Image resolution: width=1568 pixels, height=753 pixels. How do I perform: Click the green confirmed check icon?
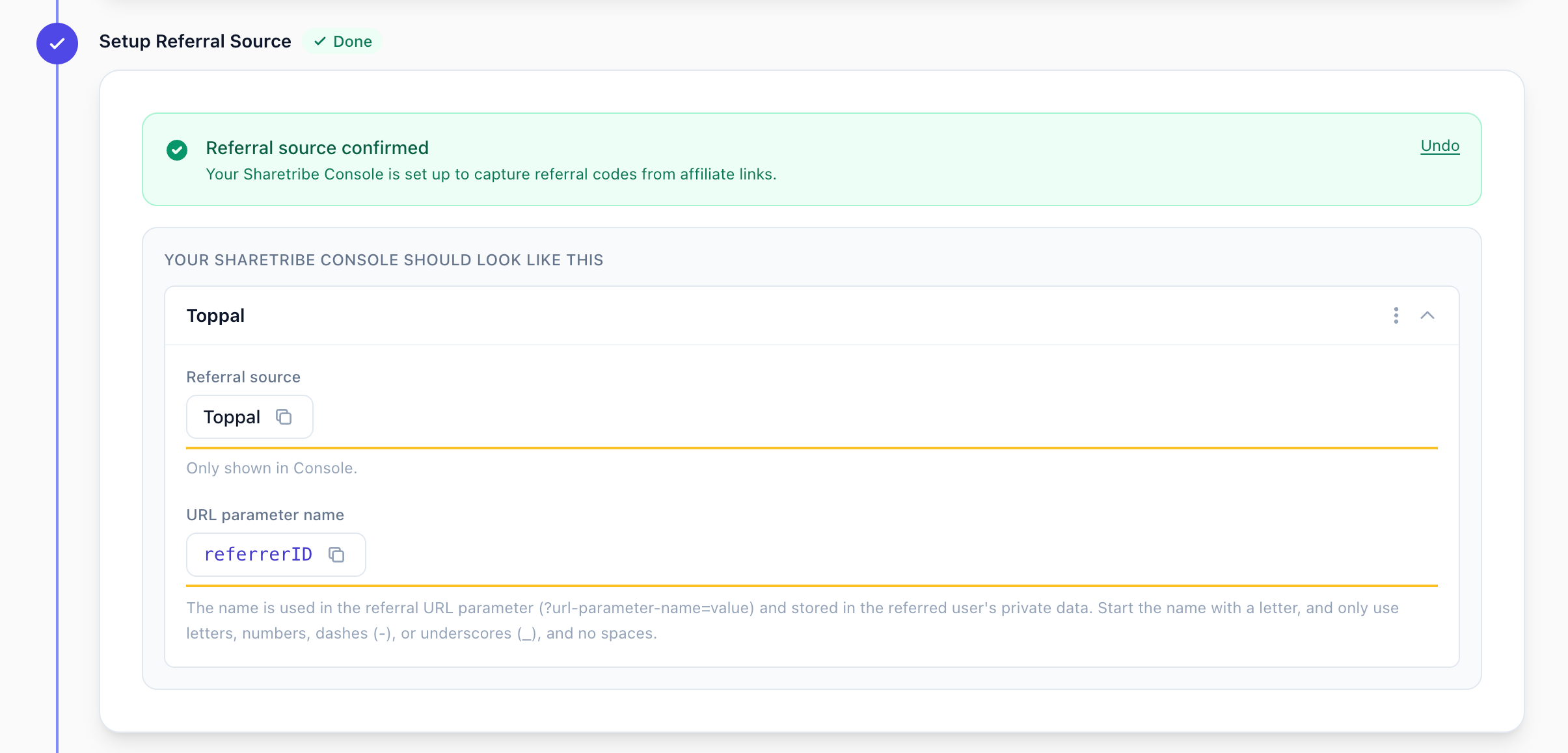(177, 150)
